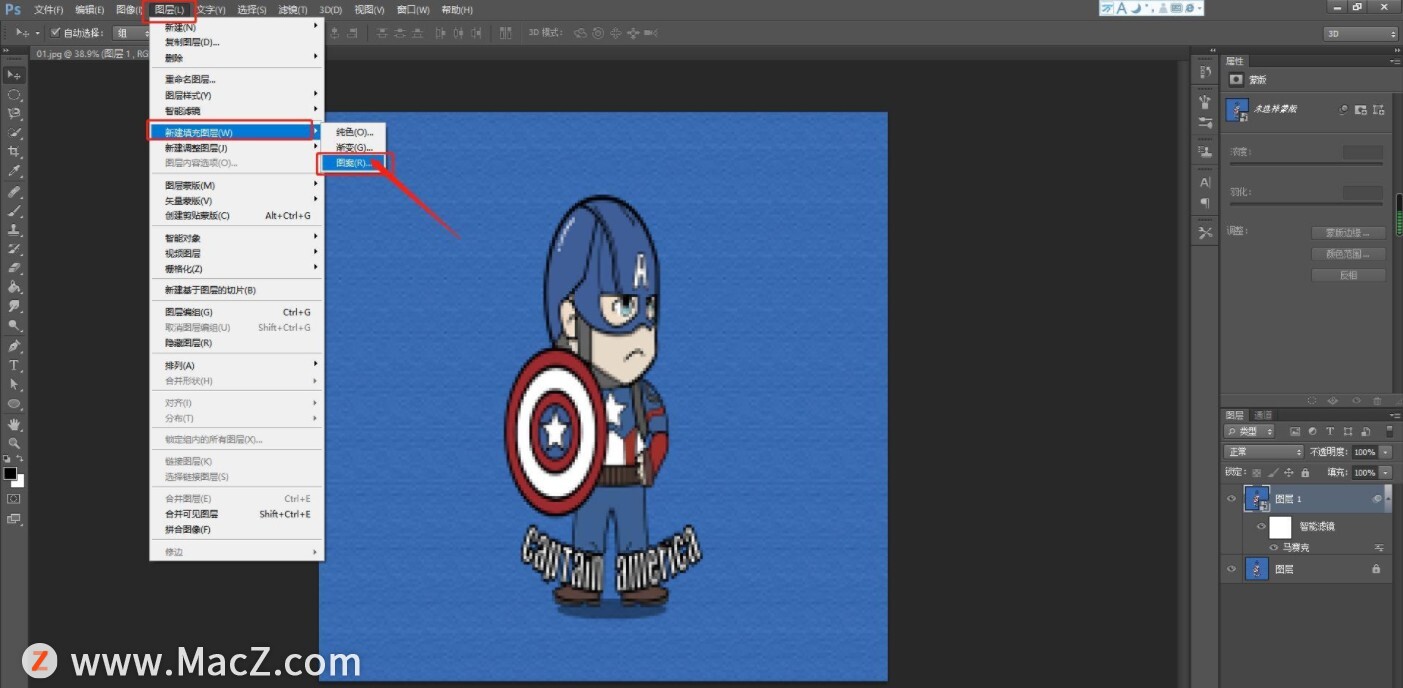Switch to the 通道 tab
The image size is (1403, 688).
1264,415
